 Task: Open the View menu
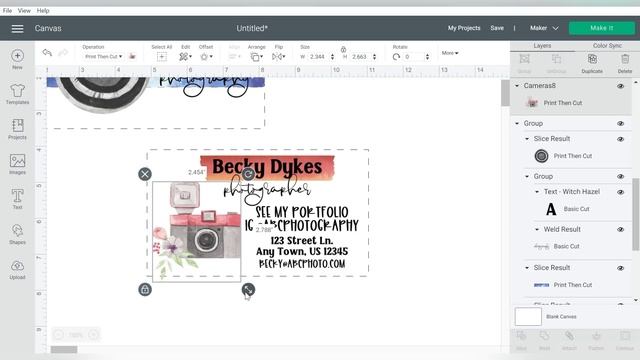pyautogui.click(x=24, y=11)
